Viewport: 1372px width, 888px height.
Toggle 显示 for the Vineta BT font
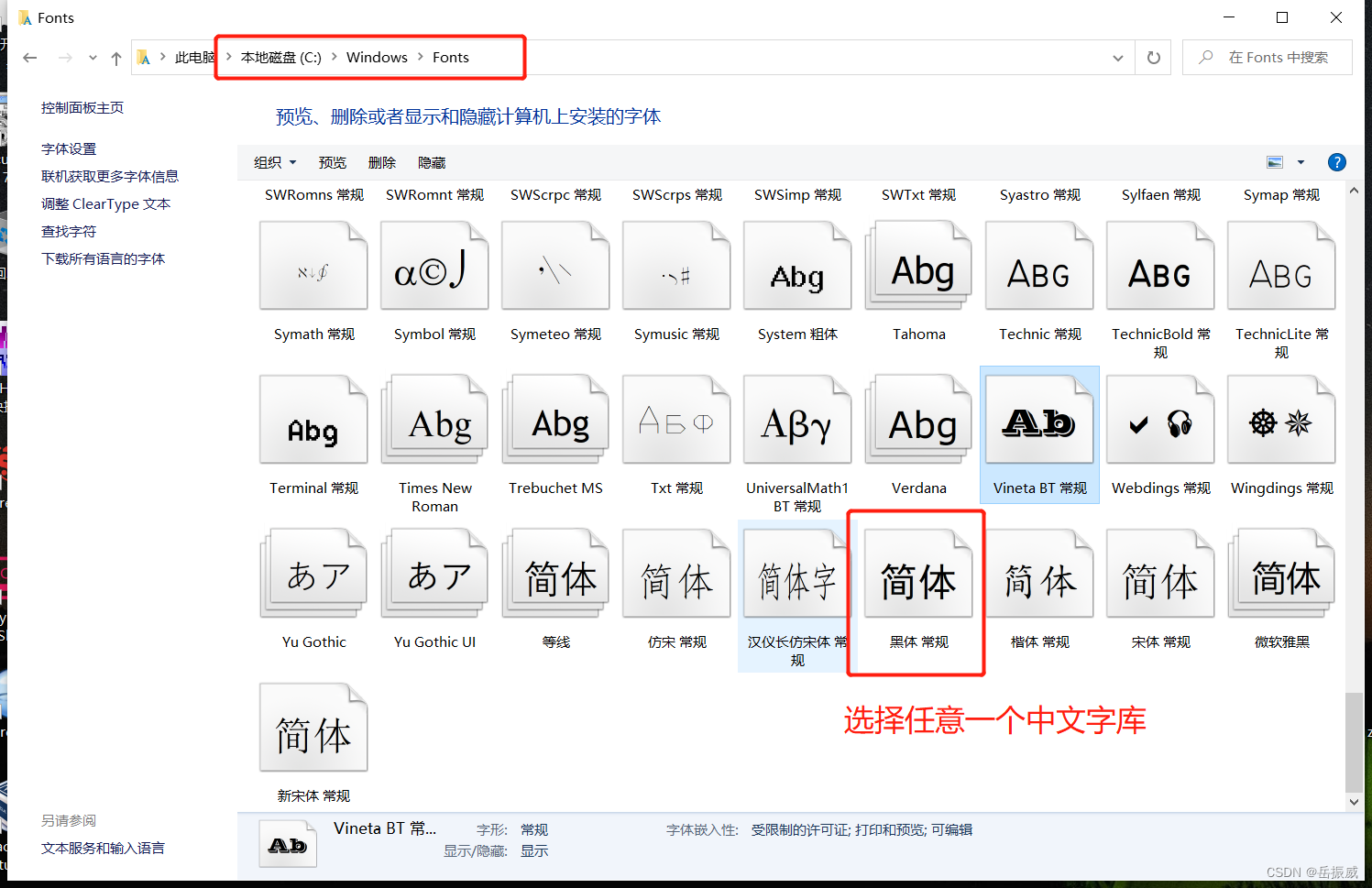[534, 850]
